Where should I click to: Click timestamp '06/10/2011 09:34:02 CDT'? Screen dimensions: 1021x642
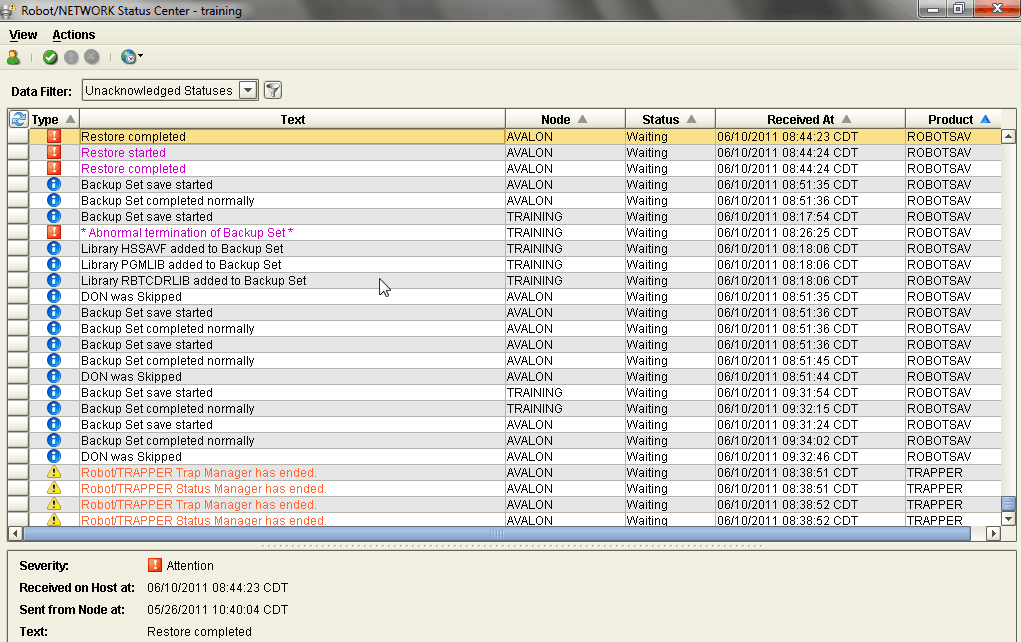(x=787, y=441)
